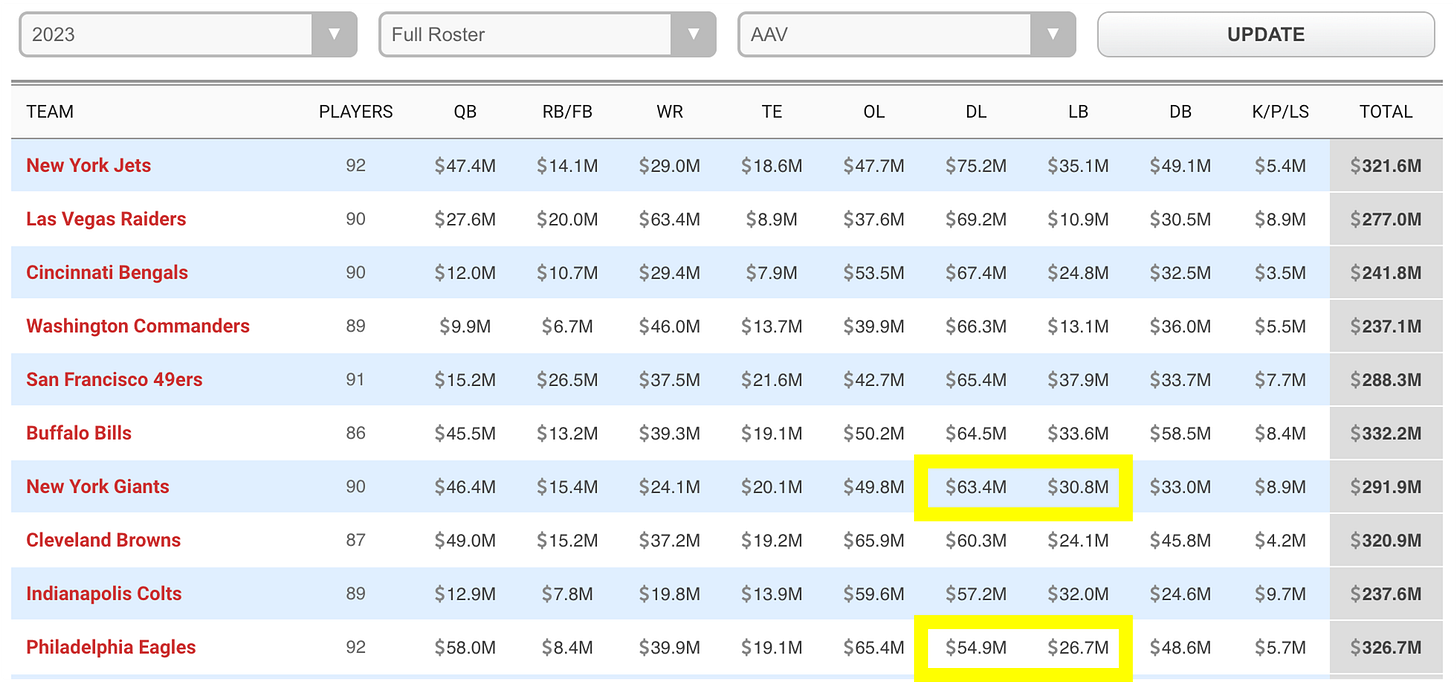Open the Cincinnati Bengals link
This screenshot has width=1456, height=684.
pos(107,273)
